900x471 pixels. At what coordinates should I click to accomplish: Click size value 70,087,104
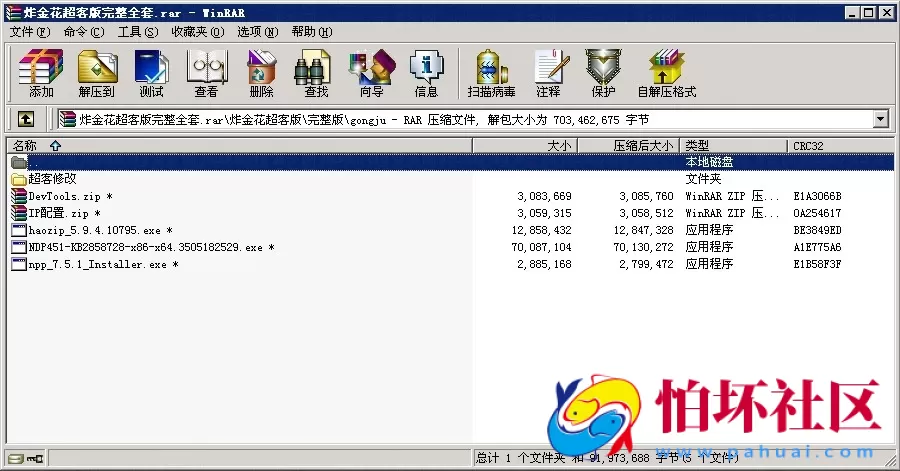541,247
